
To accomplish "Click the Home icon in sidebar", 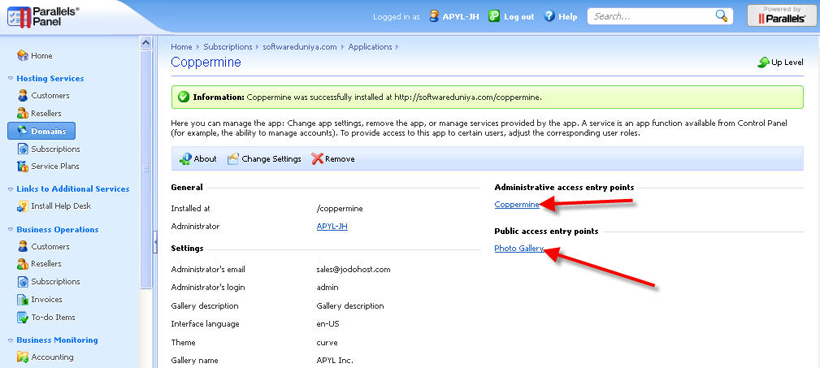I will click(22, 55).
